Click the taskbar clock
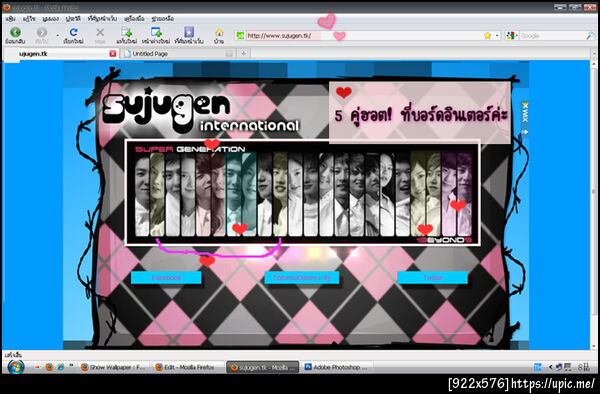 584,367
